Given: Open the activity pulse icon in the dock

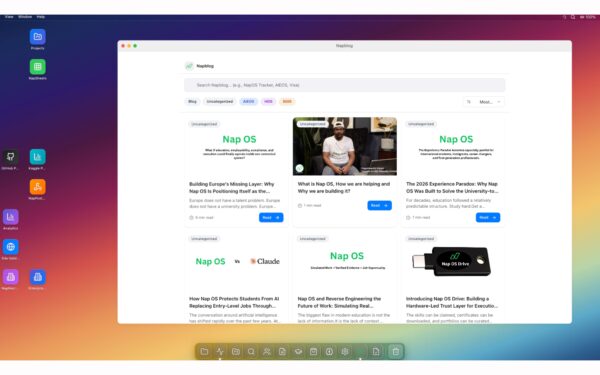Looking at the screenshot, I should [x=220, y=351].
